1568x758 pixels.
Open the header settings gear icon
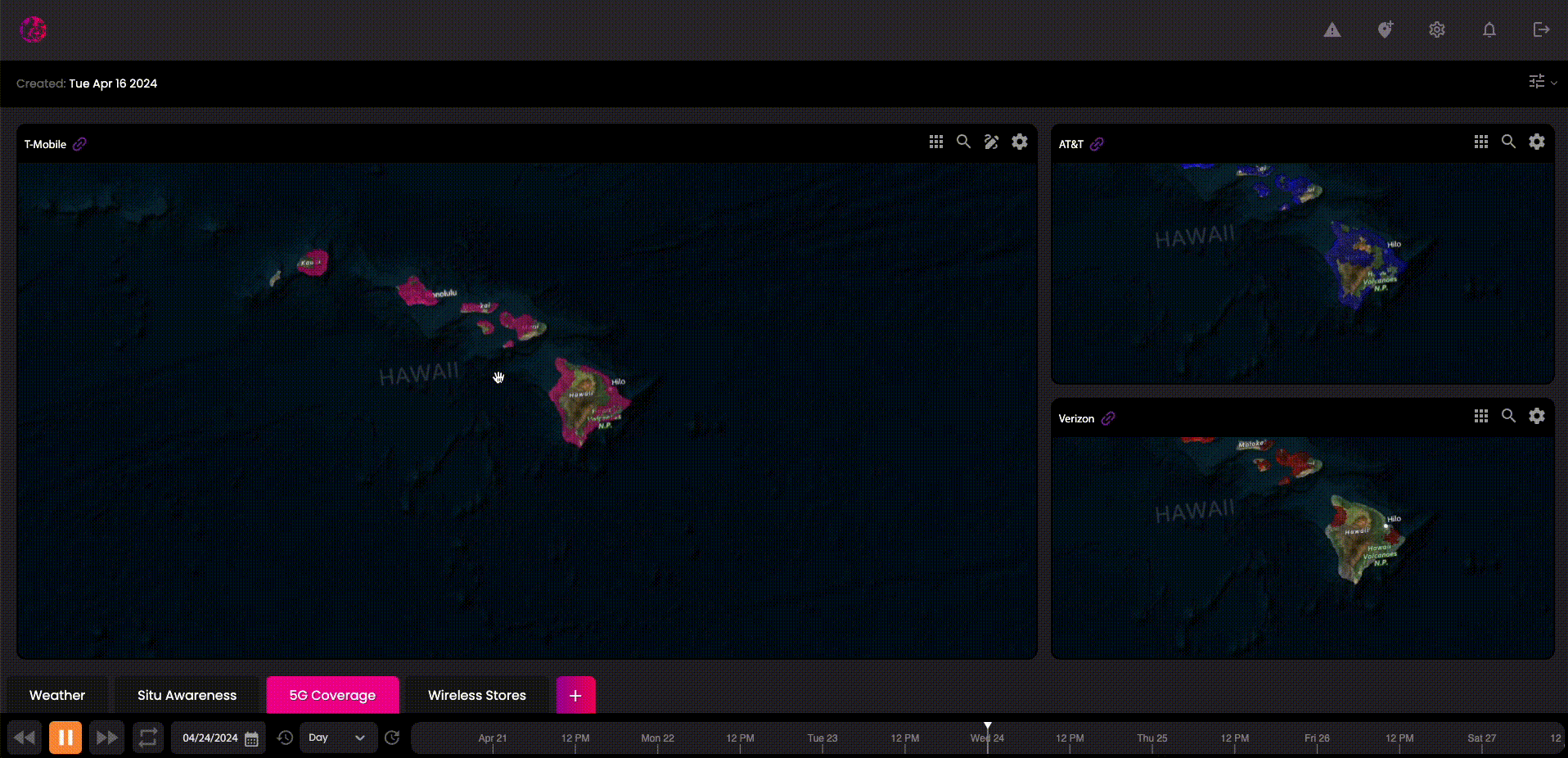tap(1437, 29)
